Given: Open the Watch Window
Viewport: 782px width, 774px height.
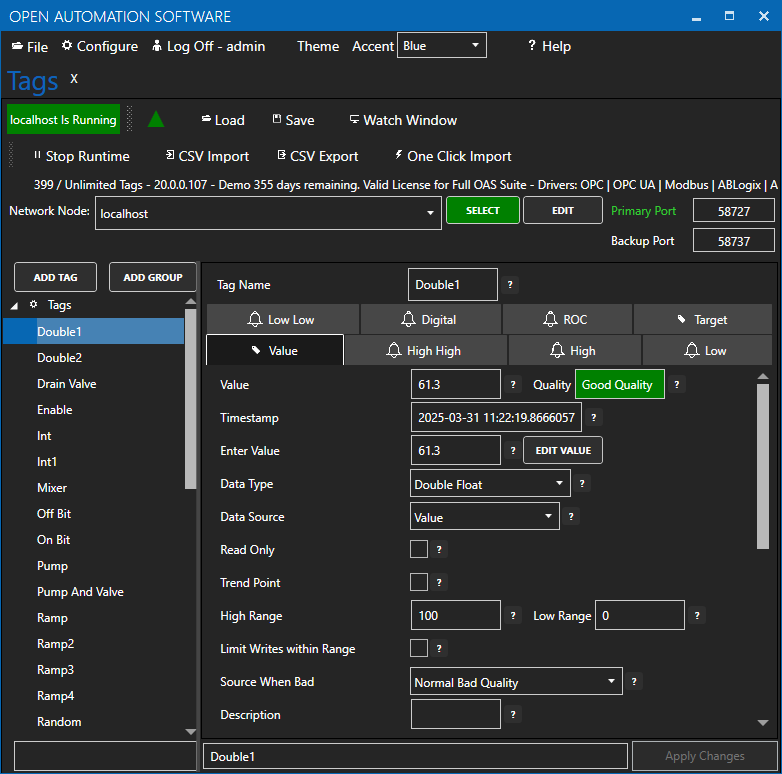Looking at the screenshot, I should (403, 120).
